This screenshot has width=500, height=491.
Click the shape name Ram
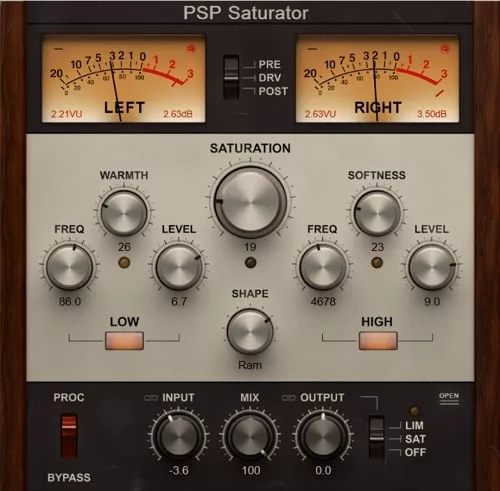[x=250, y=365]
